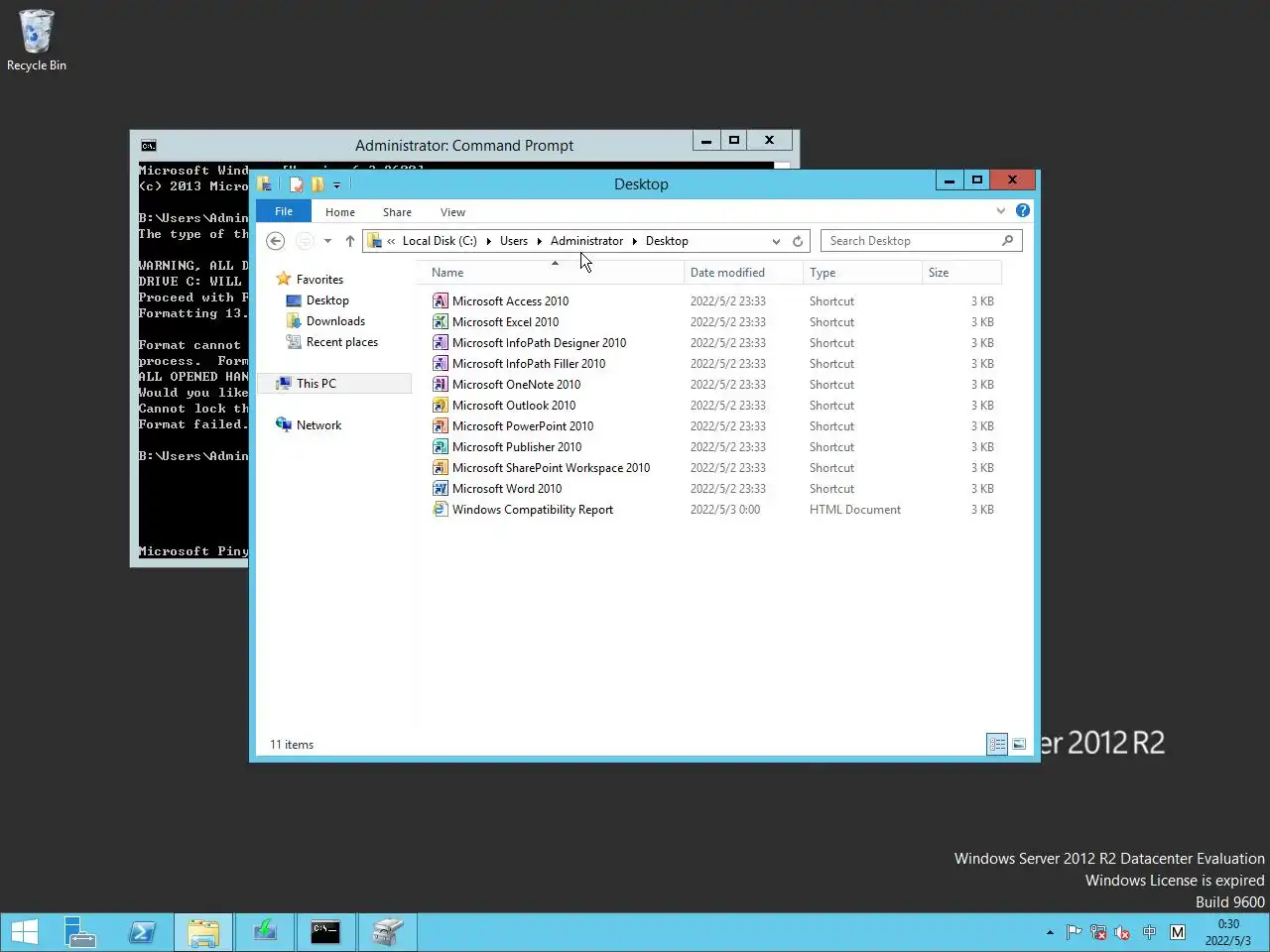Expand arrow after Administrator breadcrumb
Image resolution: width=1270 pixels, height=952 pixels.
[634, 241]
